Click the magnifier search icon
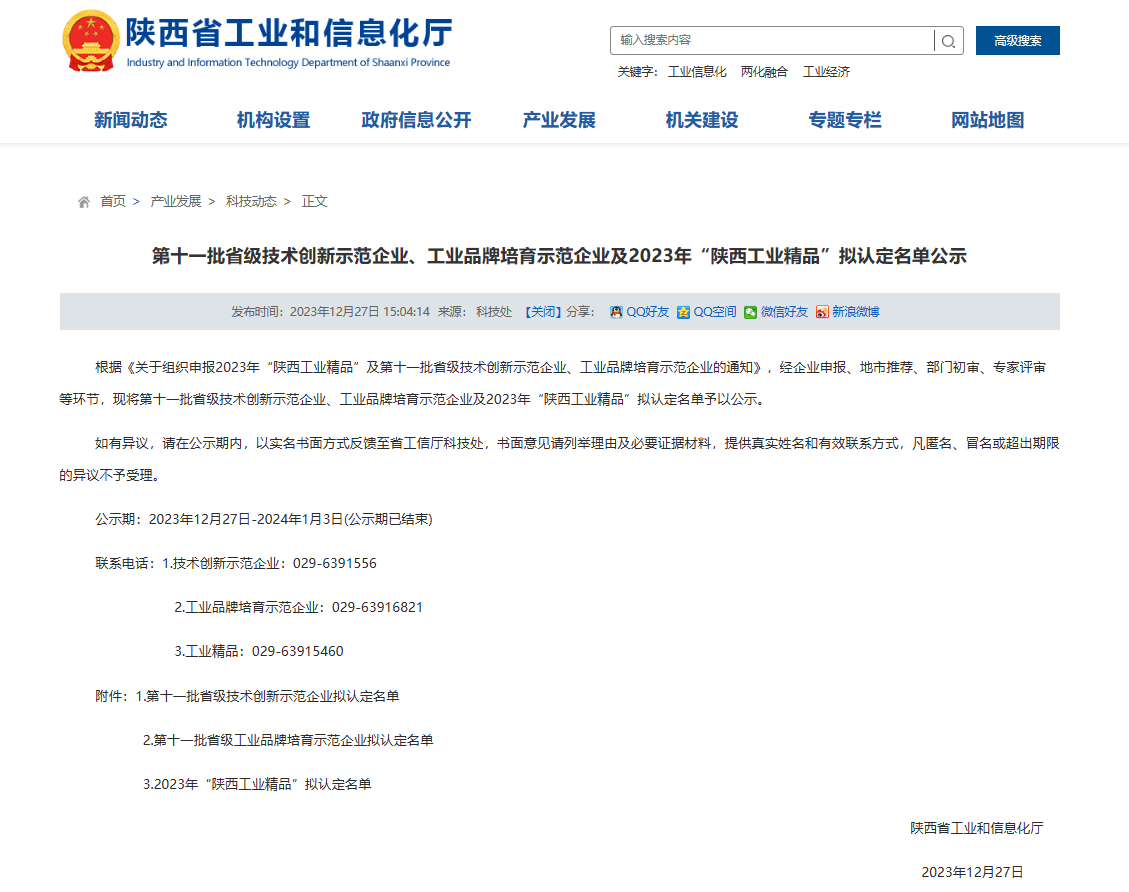The image size is (1129, 892). coord(948,41)
